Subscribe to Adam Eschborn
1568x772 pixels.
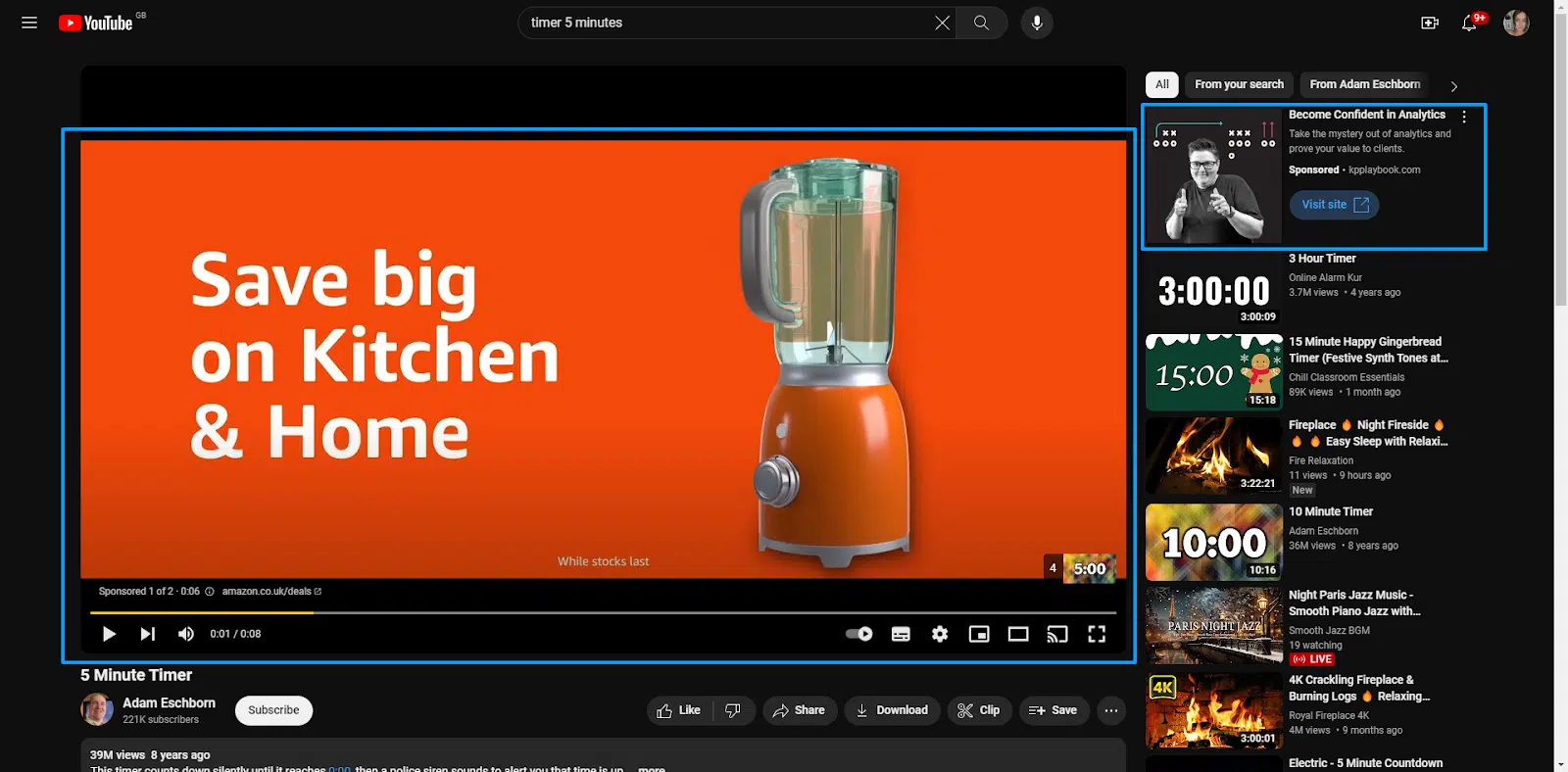point(273,710)
